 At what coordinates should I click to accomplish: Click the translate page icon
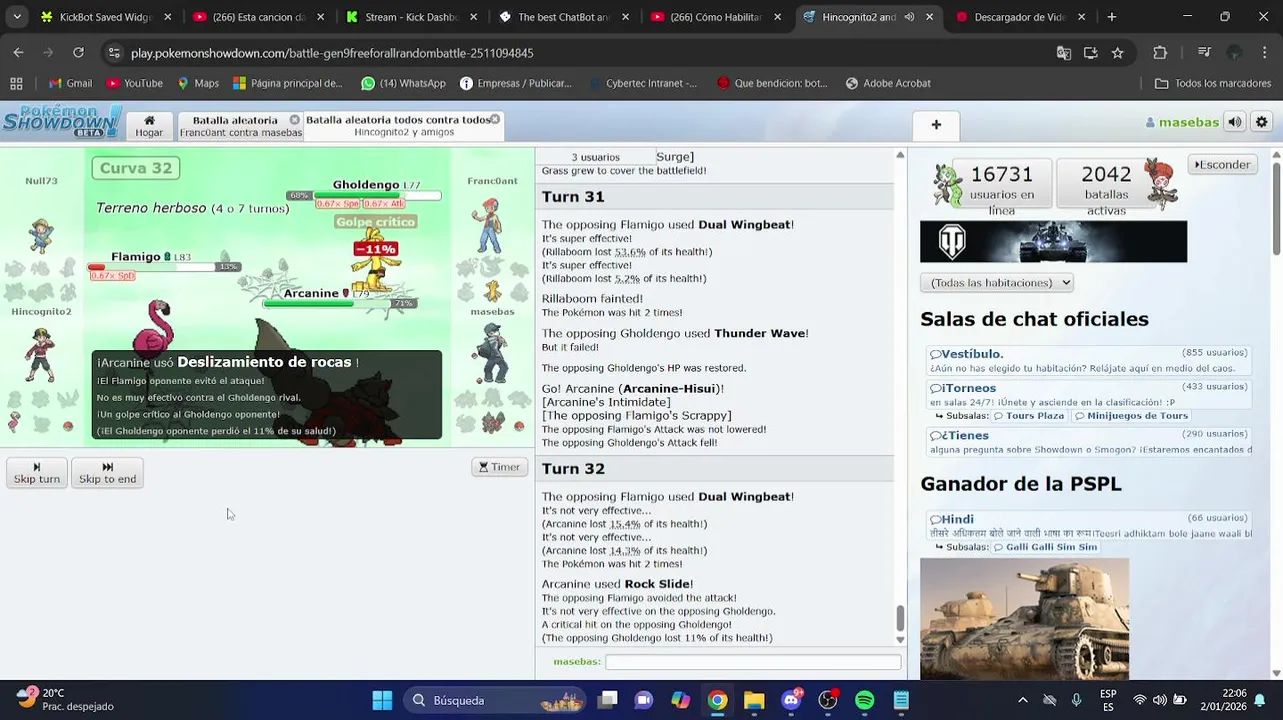[x=1064, y=53]
